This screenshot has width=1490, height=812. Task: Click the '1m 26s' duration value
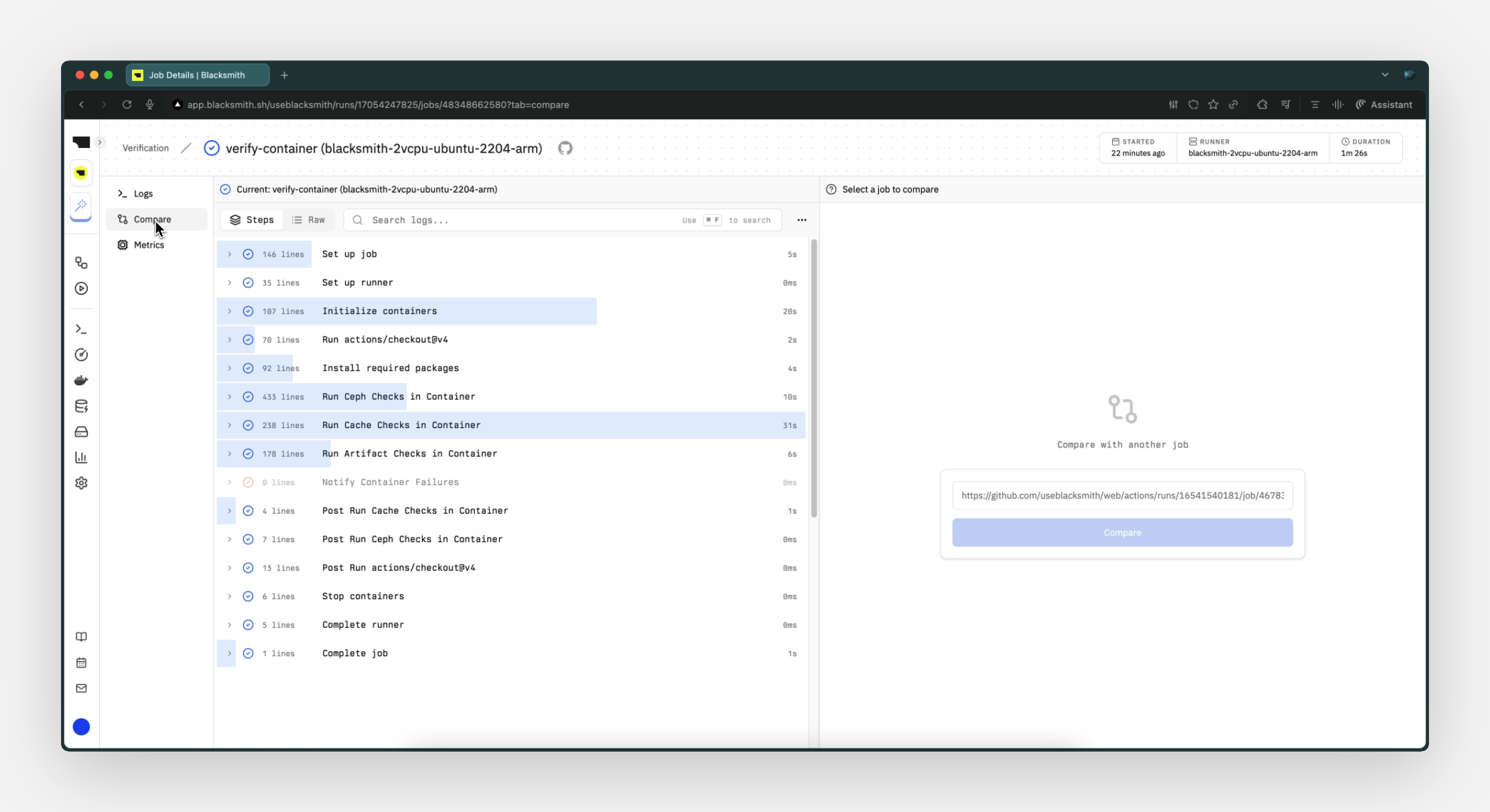click(x=1354, y=153)
